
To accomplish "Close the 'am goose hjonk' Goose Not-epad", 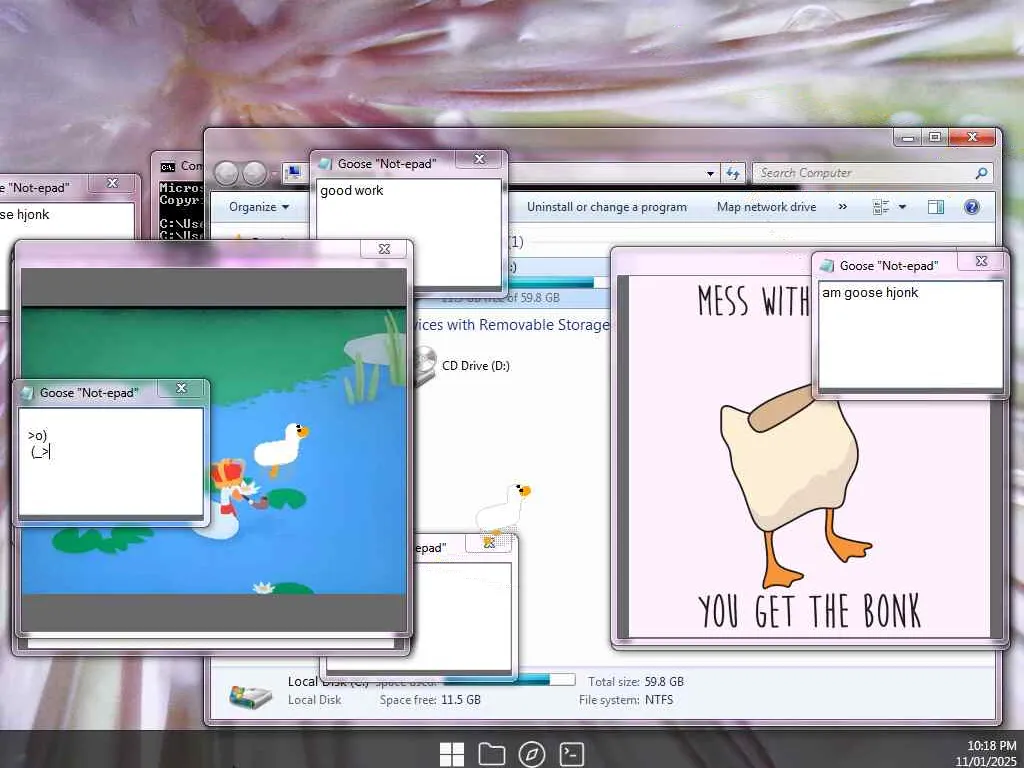I will click(981, 261).
